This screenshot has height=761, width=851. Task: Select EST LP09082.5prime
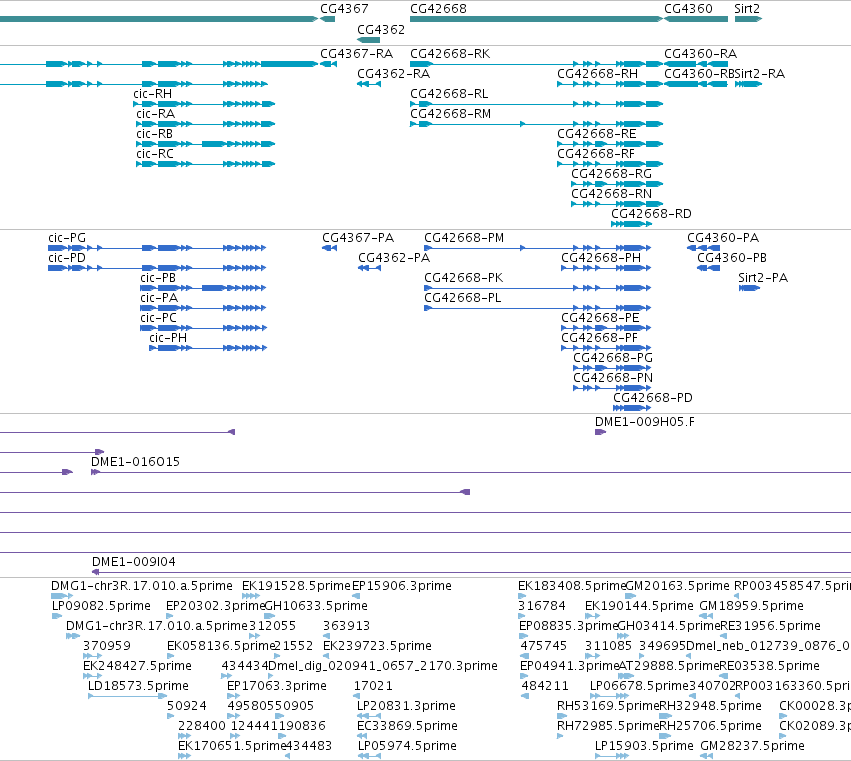coord(101,606)
